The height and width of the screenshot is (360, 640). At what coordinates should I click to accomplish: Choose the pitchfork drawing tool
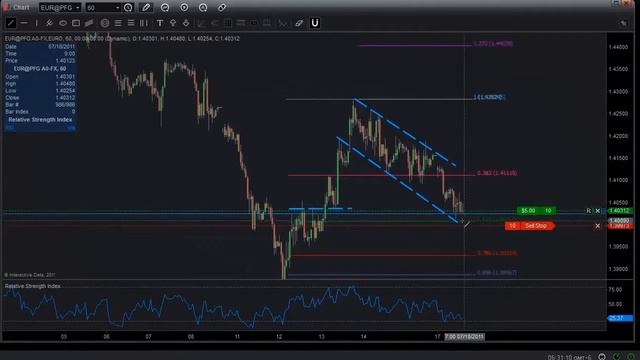pyautogui.click(x=49, y=23)
